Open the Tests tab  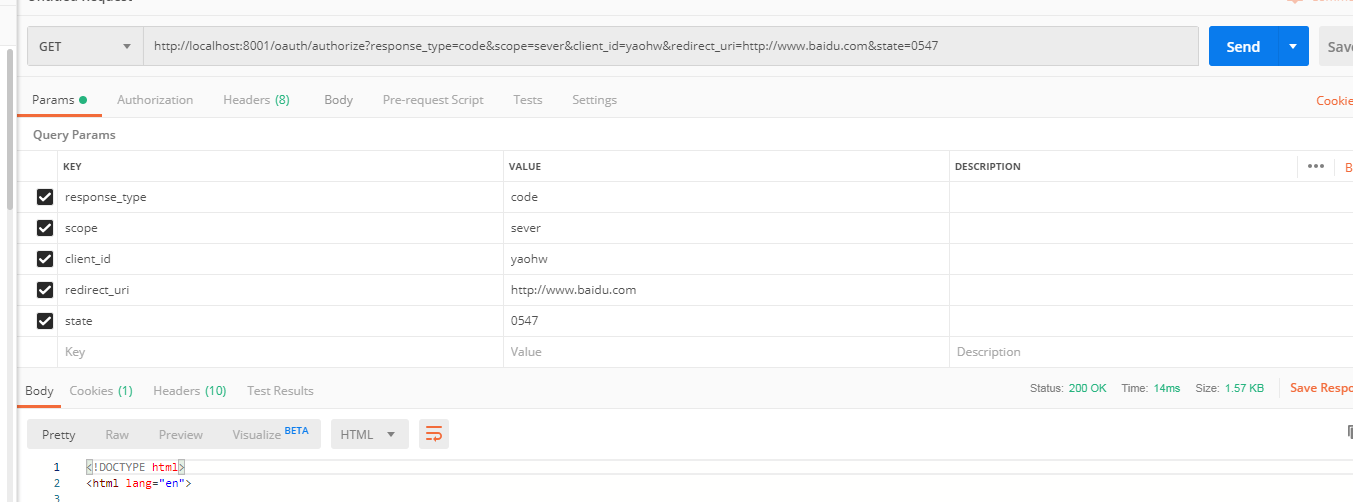[x=528, y=100]
